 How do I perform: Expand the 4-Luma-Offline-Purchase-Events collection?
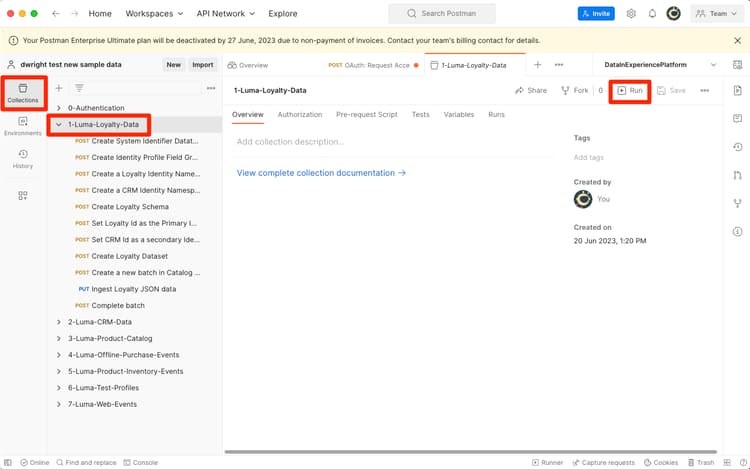click(x=59, y=355)
